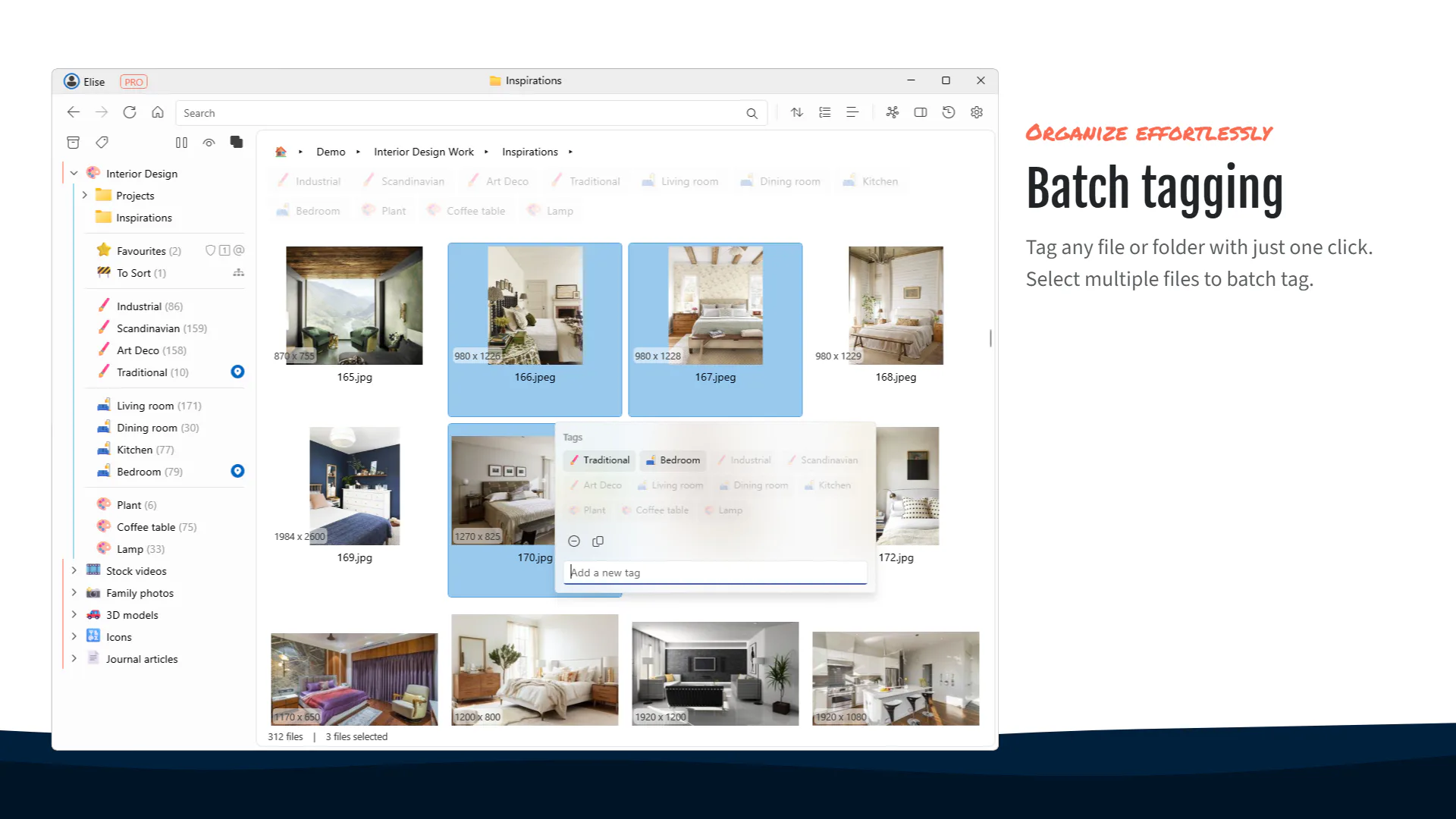The height and width of the screenshot is (819, 1456).
Task: Click the Inspirations breadcrumb item
Action: pos(530,152)
